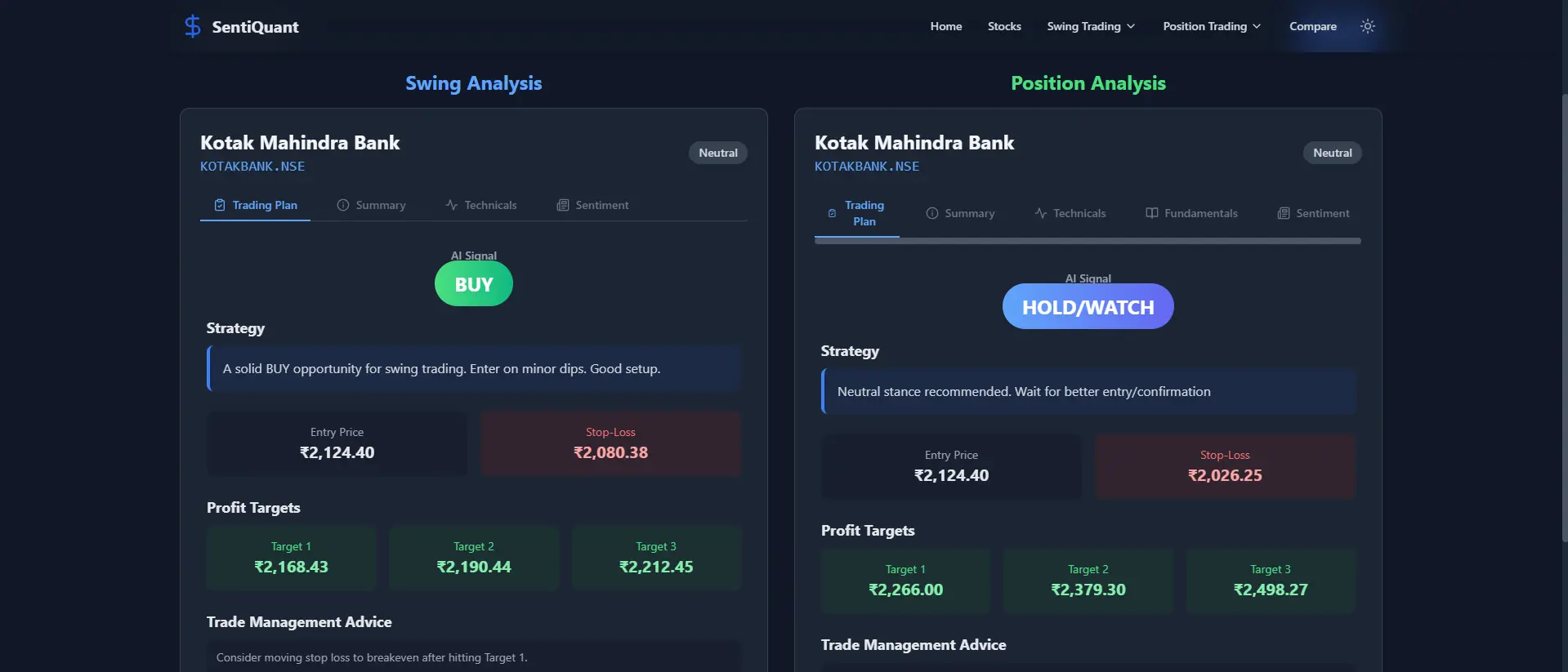Click book icon of Position Fundamentals tab
The height and width of the screenshot is (672, 1568).
pyautogui.click(x=1152, y=213)
